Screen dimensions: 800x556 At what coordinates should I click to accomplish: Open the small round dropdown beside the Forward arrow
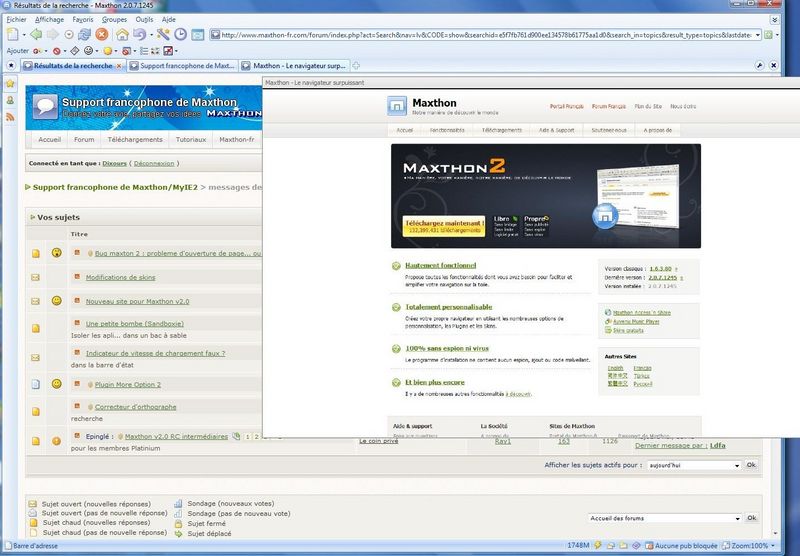68,35
